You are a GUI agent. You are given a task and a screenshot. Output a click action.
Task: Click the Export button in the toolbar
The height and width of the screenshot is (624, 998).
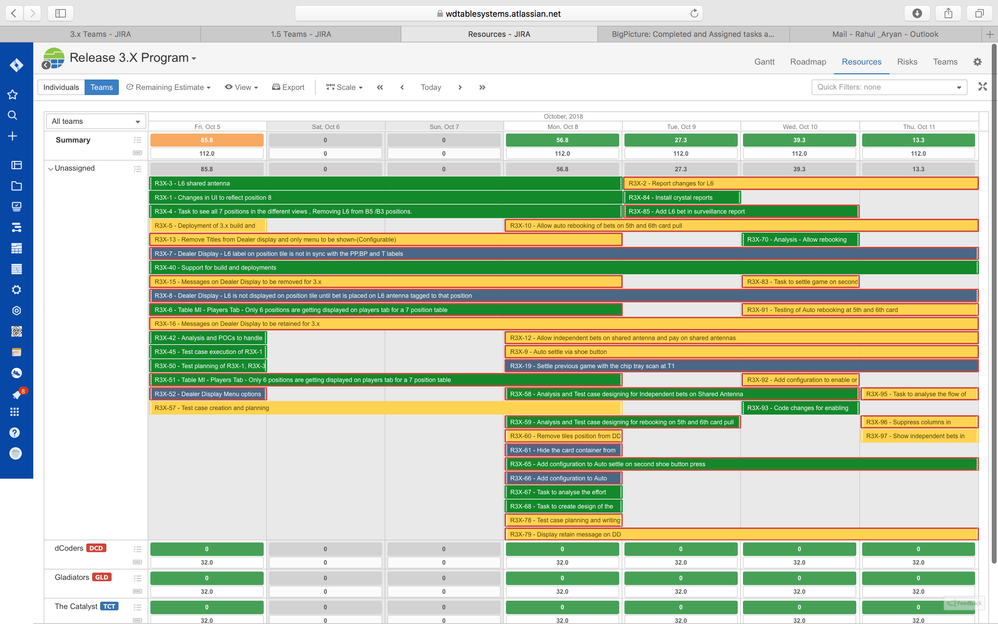point(287,87)
